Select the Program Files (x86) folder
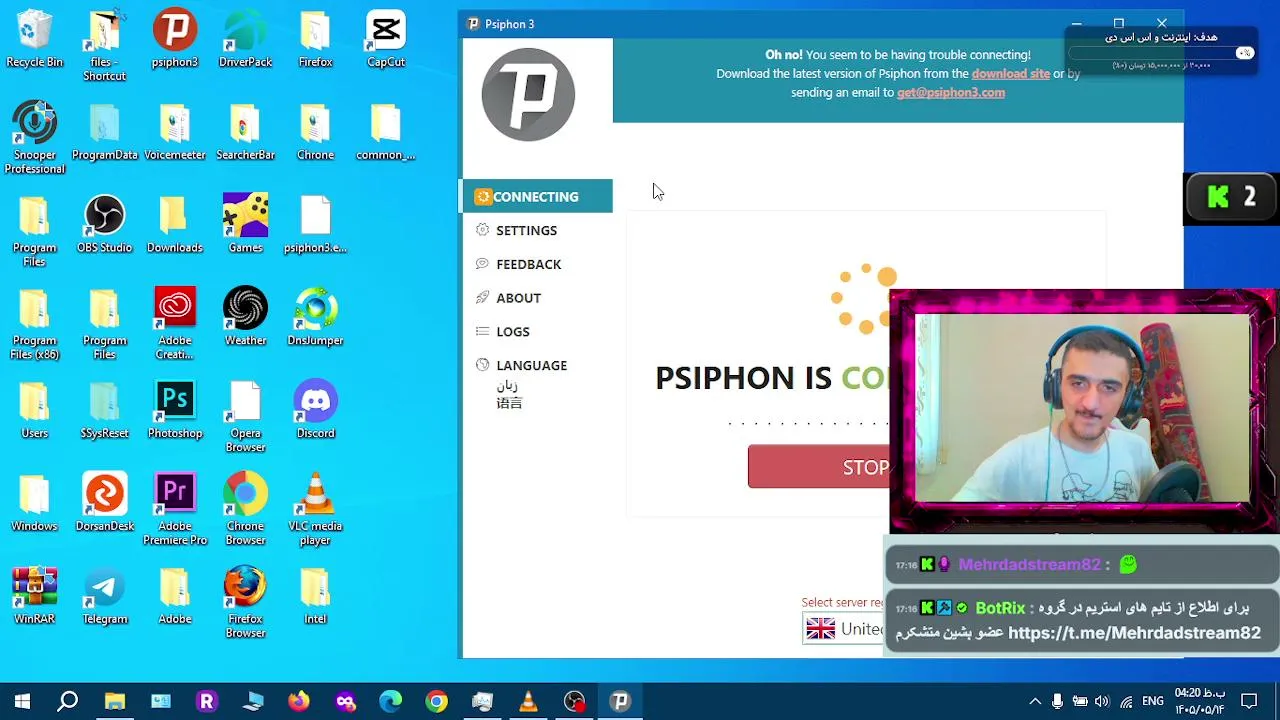 [34, 324]
